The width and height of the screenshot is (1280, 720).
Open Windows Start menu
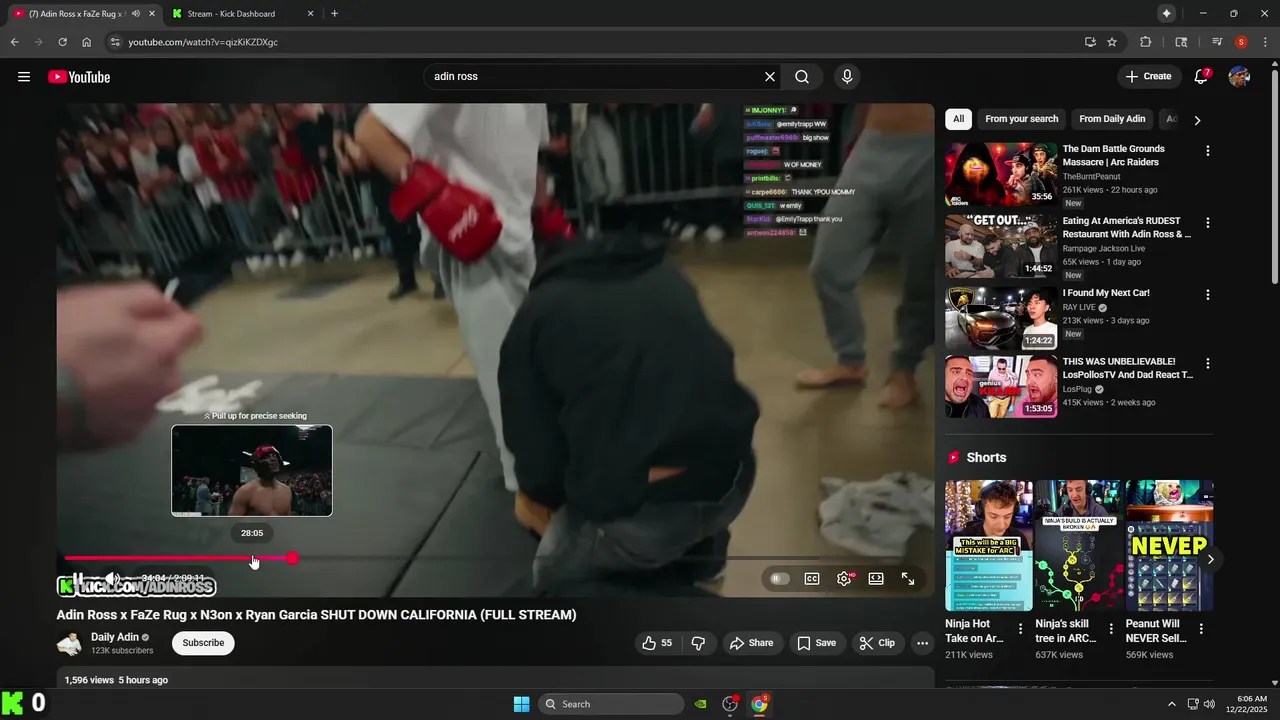[521, 704]
